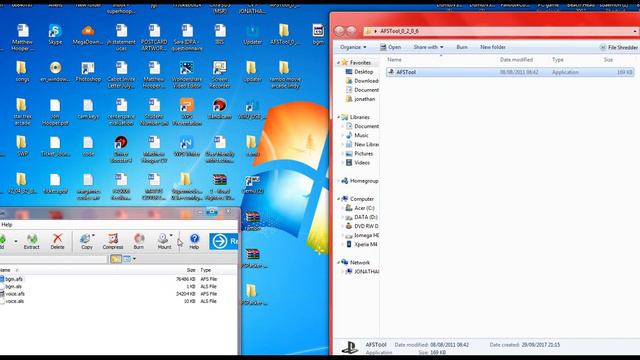Click the Burn disc icon in the ISO tool
This screenshot has width=640, height=360.
(x=139, y=241)
